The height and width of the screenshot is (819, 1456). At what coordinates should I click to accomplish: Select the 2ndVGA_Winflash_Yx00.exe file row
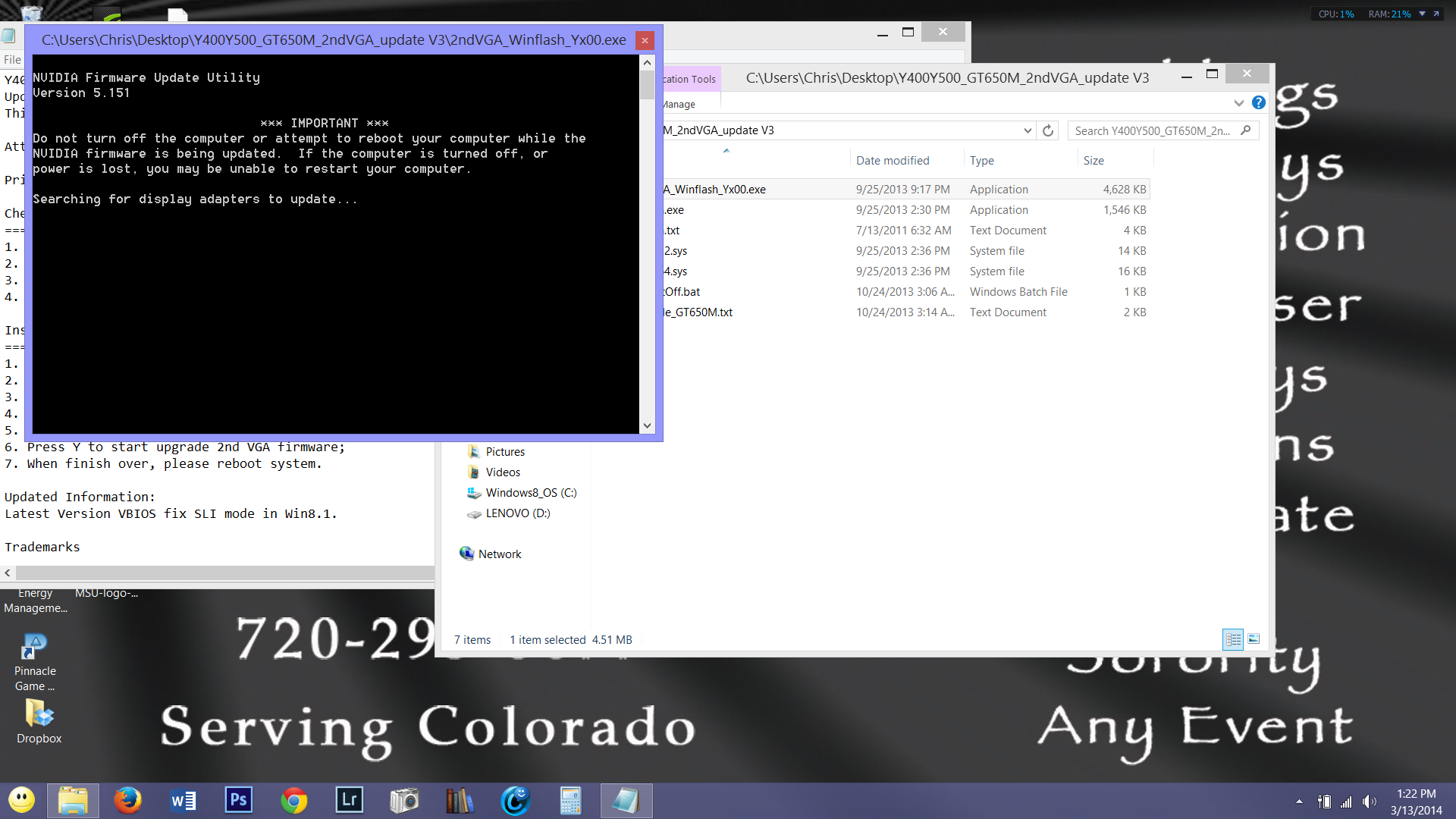906,190
